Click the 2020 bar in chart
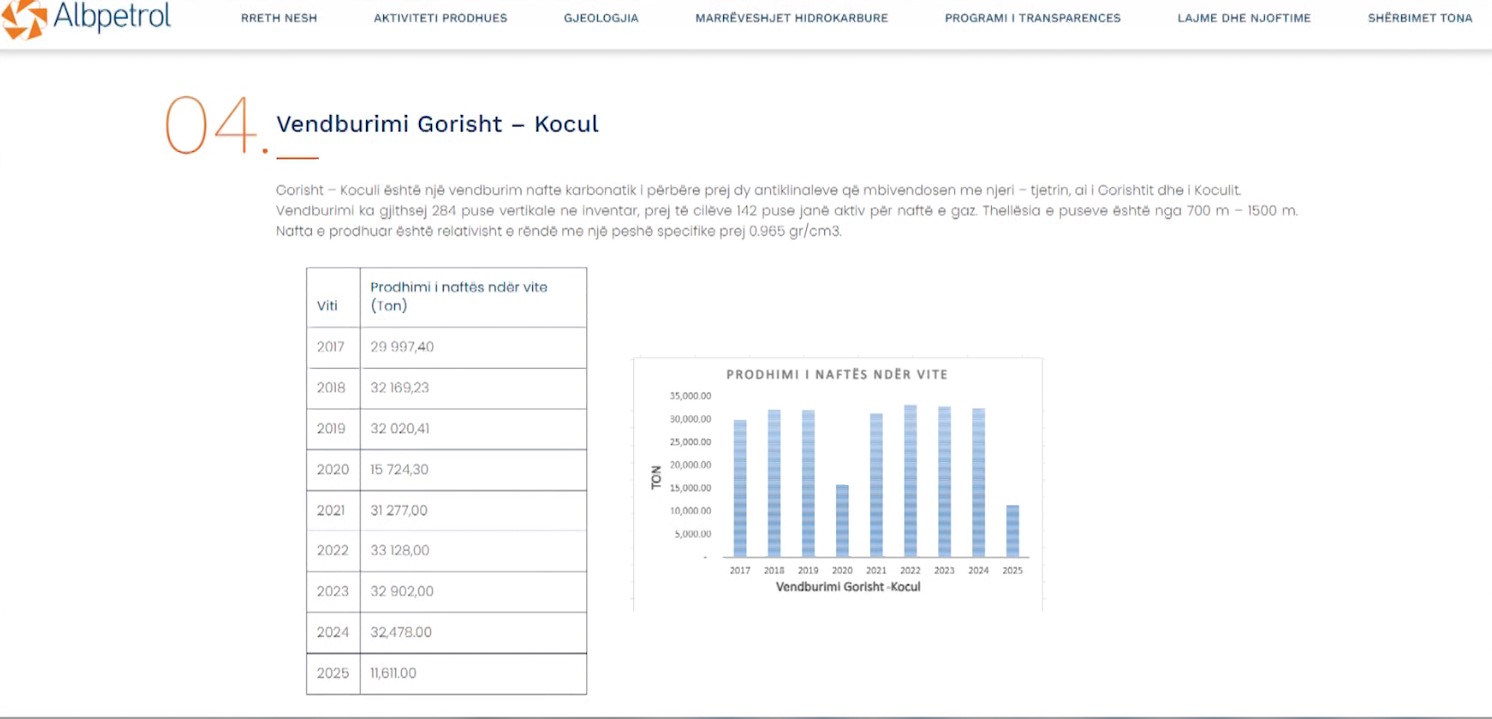 (x=842, y=521)
